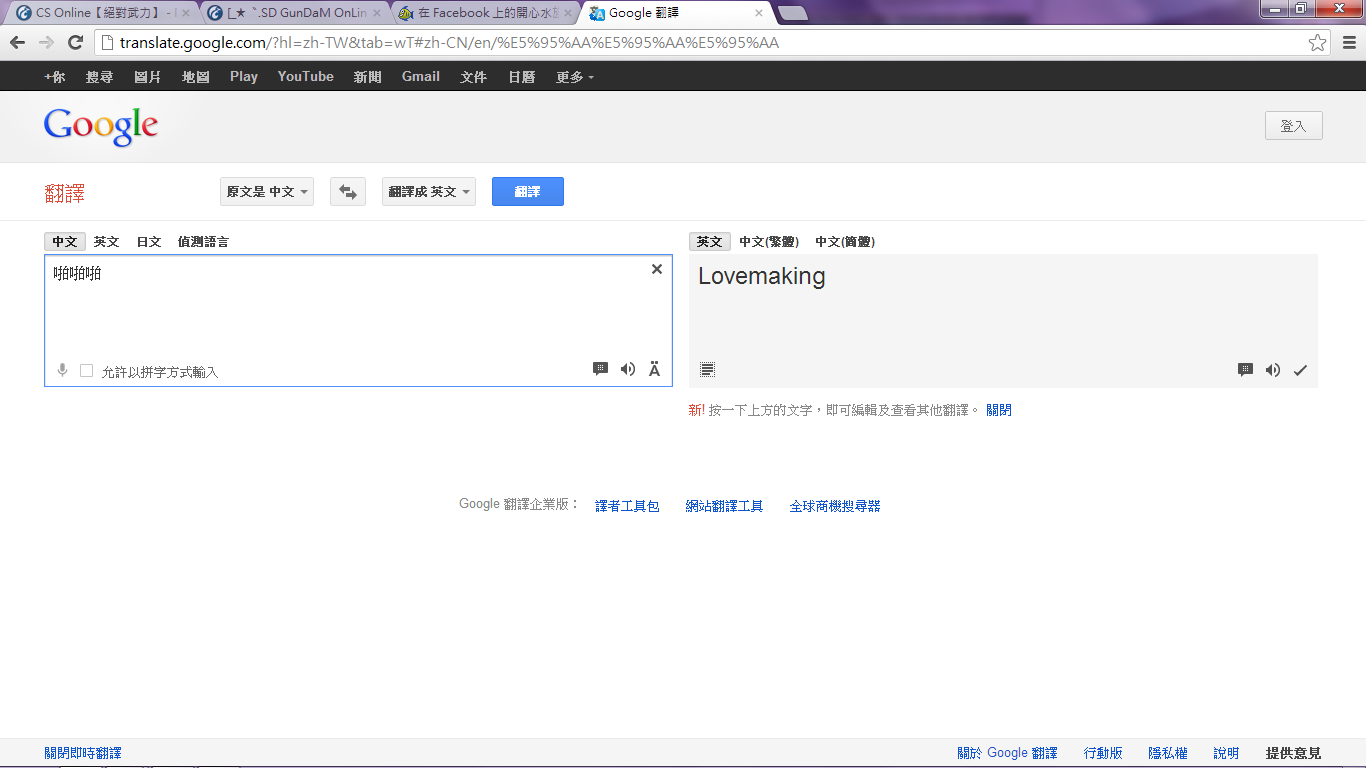Viewport: 1366px width, 768px height.
Task: Expand the 更多 menu in the top bar
Action: 575,77
